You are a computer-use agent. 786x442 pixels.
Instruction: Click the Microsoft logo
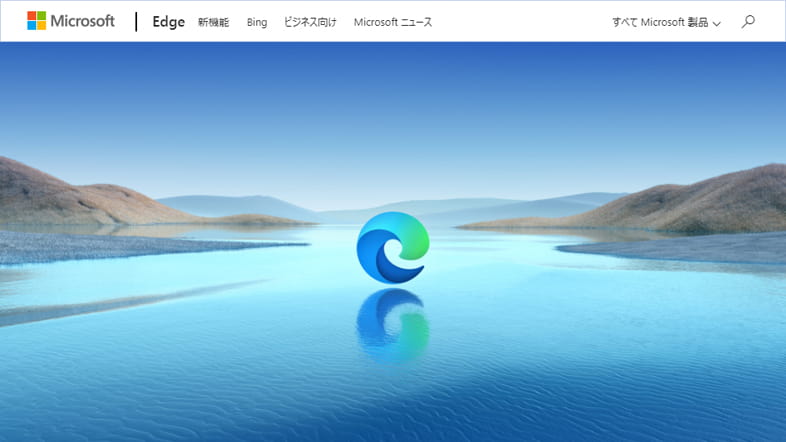click(x=71, y=21)
